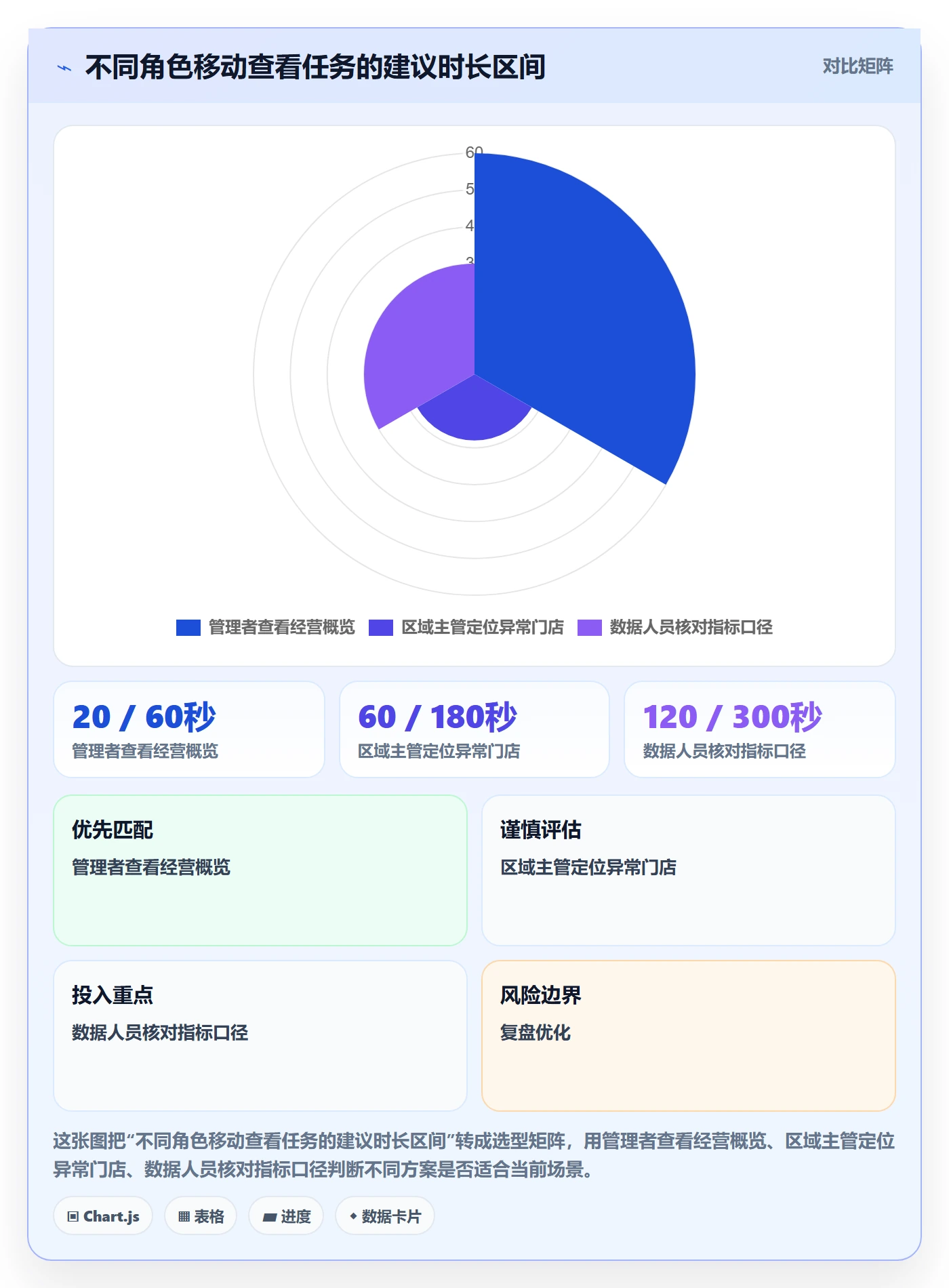Open the 风险边界 matrix card
949x1288 pixels.
pyautogui.click(x=689, y=1036)
